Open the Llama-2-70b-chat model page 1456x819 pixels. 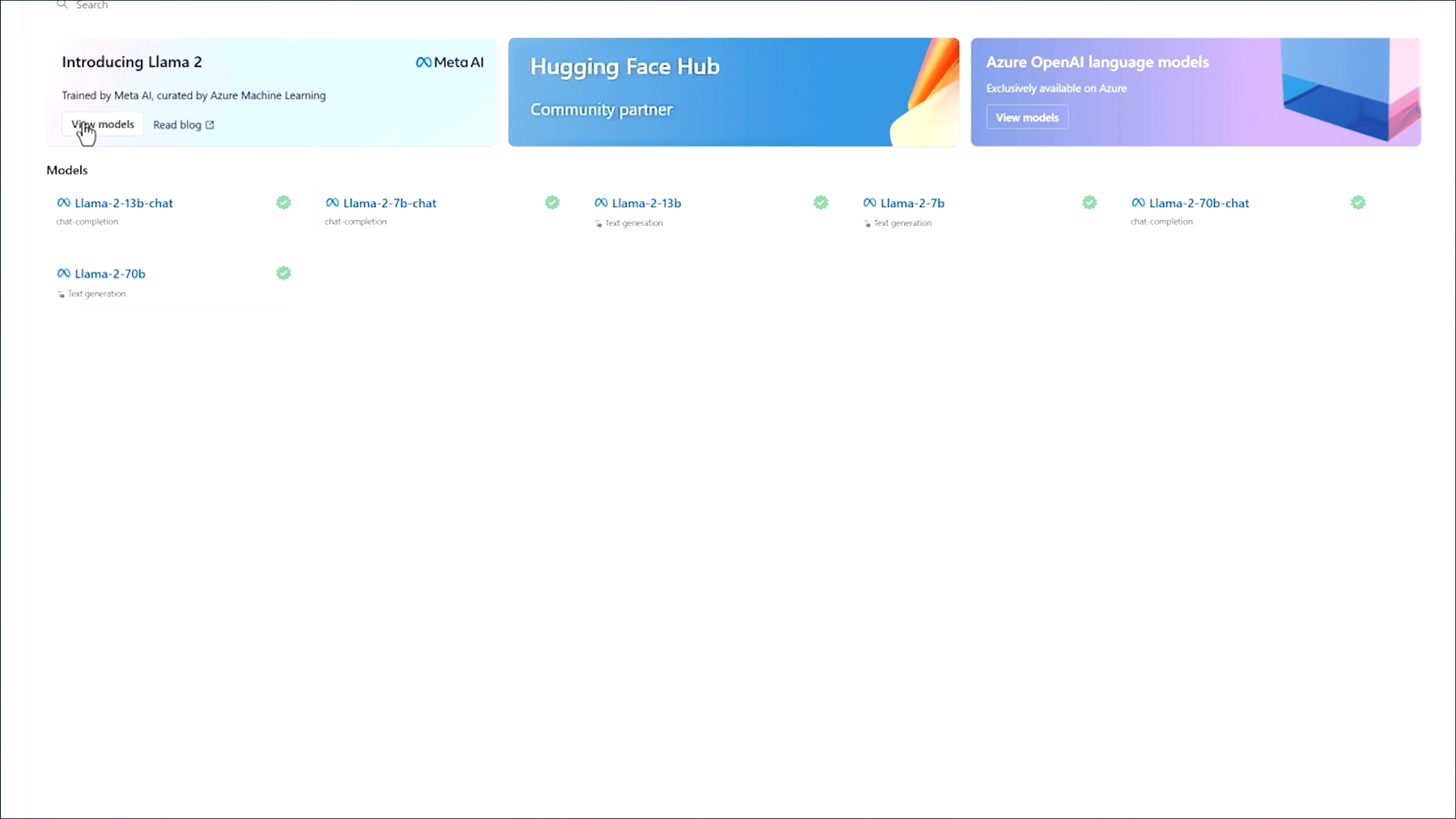coord(1199,203)
